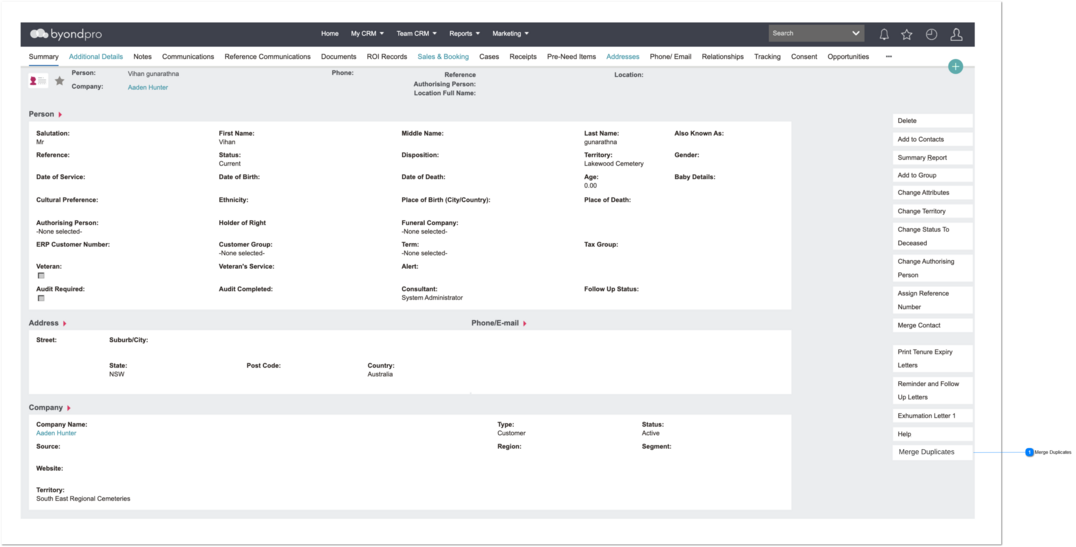Open the Marketing dropdown menu

tap(511, 34)
